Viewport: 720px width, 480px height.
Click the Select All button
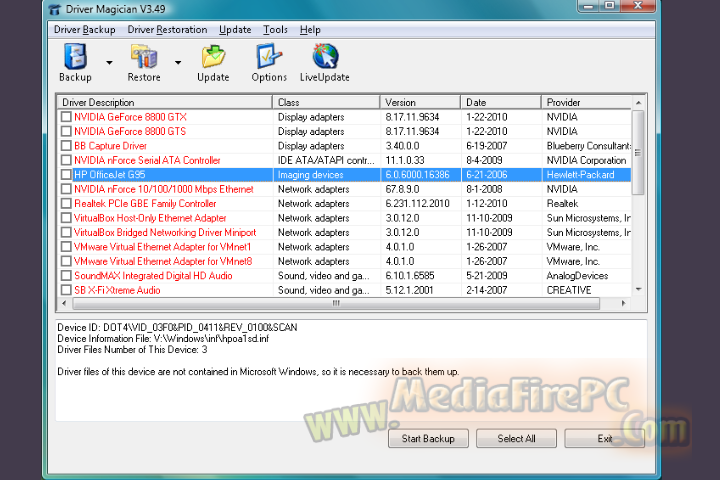click(516, 439)
